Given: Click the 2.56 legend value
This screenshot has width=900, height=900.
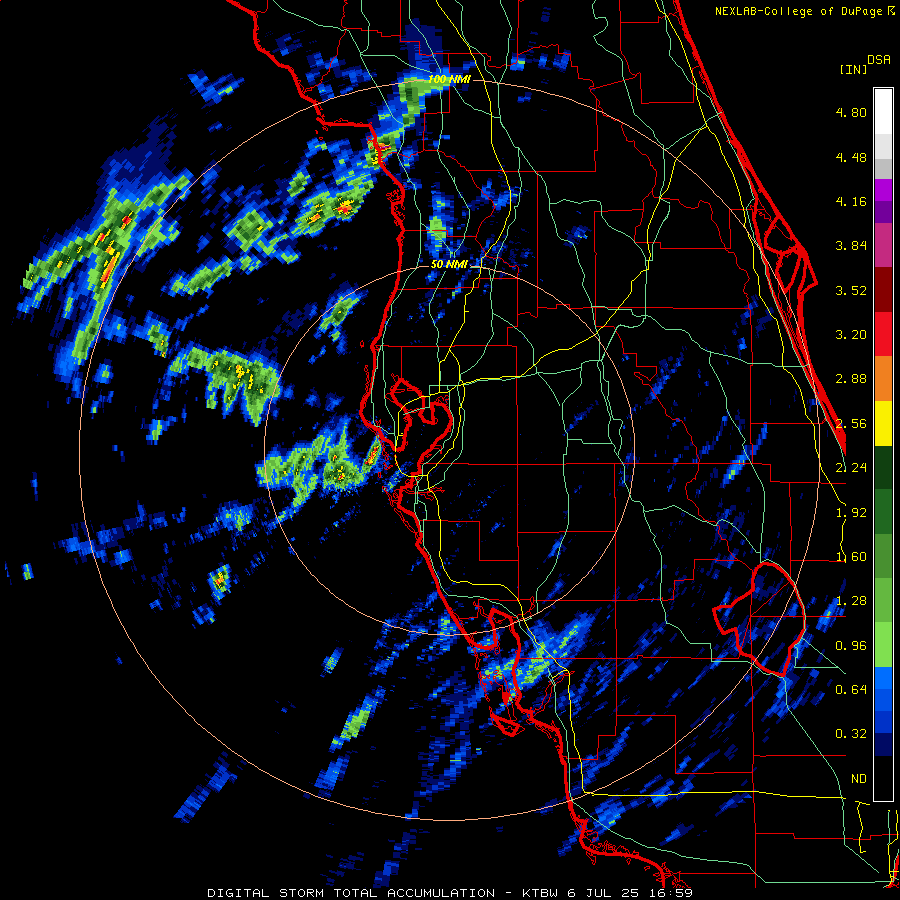Looking at the screenshot, I should [851, 424].
